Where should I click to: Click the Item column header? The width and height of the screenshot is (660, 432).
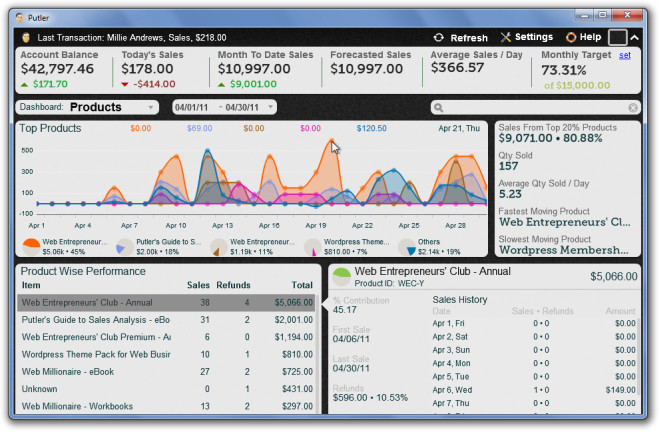[x=31, y=285]
